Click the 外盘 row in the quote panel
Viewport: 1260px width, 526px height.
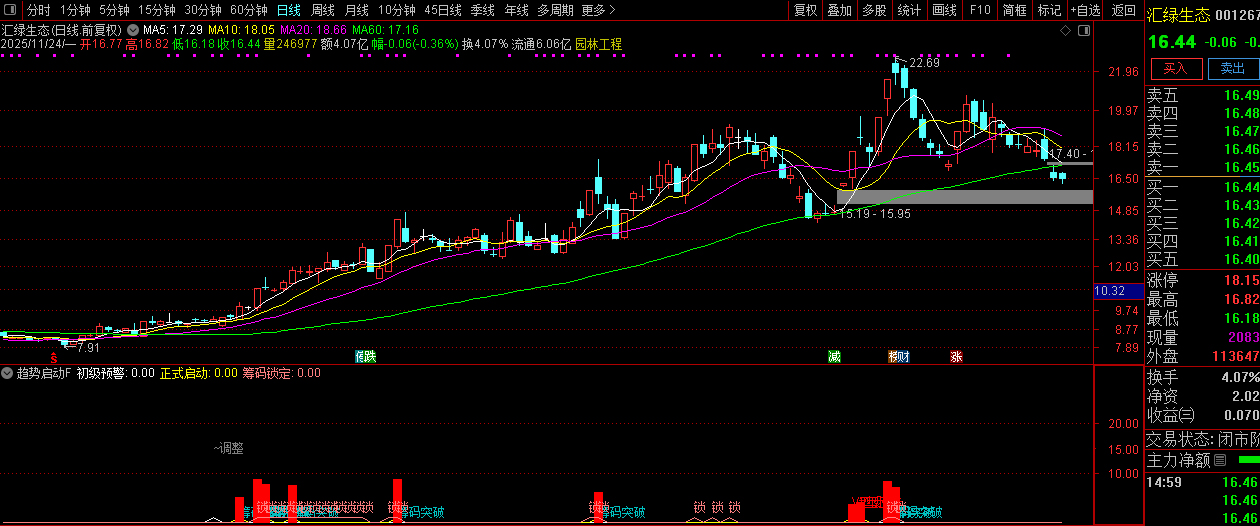pos(1202,356)
